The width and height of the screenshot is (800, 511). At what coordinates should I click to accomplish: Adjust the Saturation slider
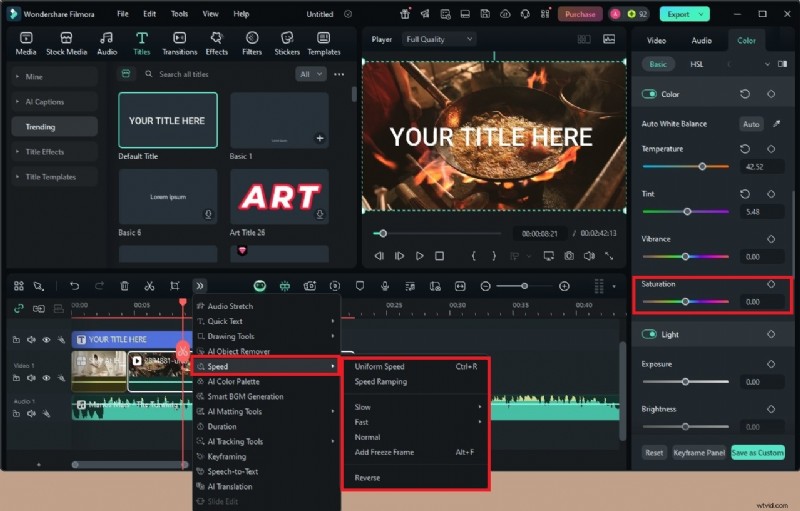(685, 301)
